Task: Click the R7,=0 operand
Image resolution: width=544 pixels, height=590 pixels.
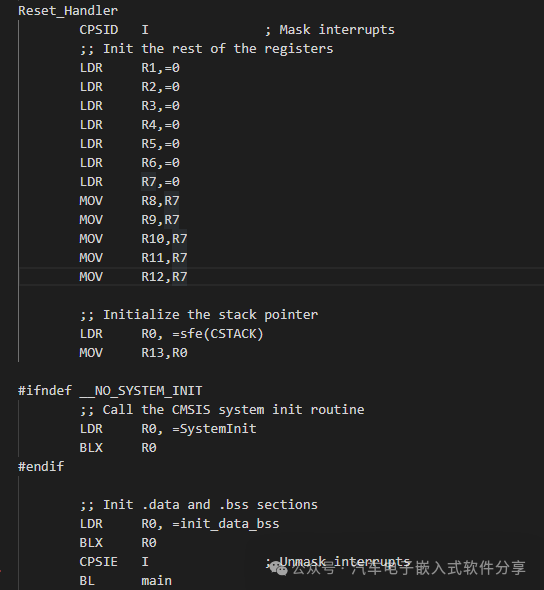Action: (x=161, y=182)
